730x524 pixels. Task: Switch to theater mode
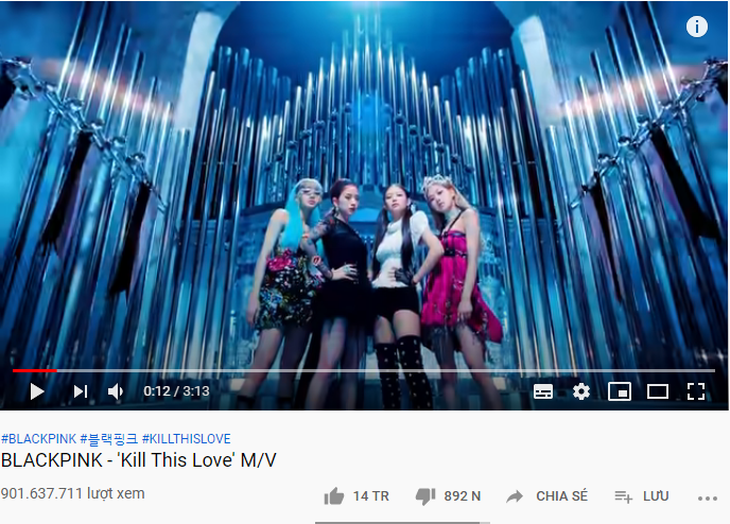tap(657, 391)
